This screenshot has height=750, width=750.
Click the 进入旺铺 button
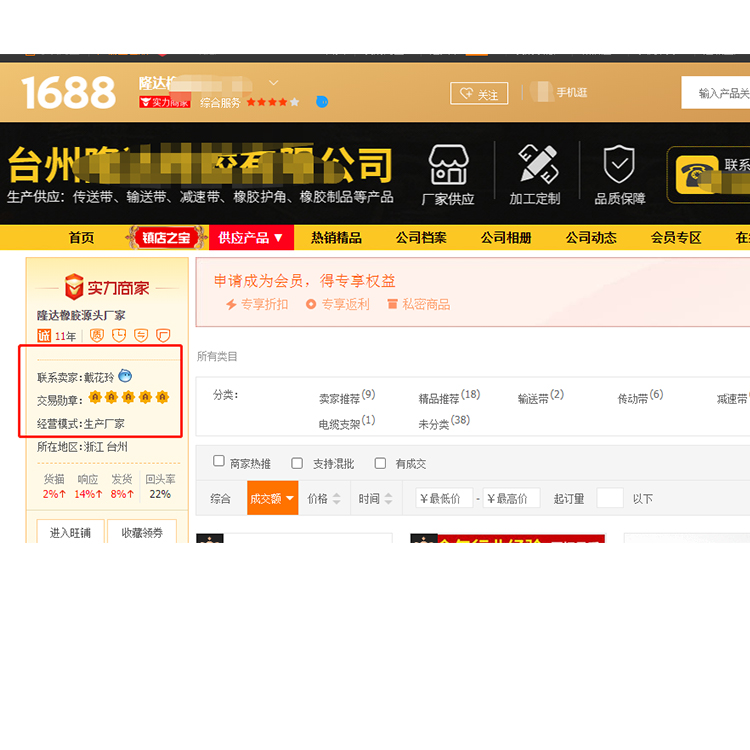tap(70, 532)
